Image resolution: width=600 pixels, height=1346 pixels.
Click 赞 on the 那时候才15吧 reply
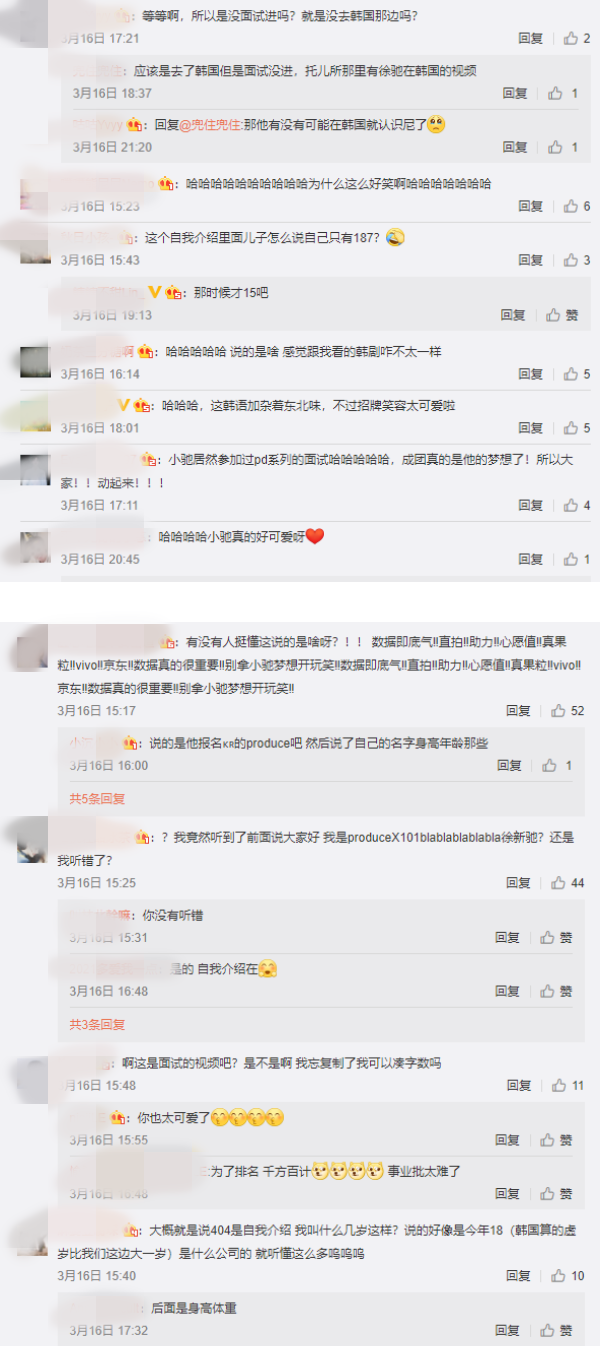562,315
